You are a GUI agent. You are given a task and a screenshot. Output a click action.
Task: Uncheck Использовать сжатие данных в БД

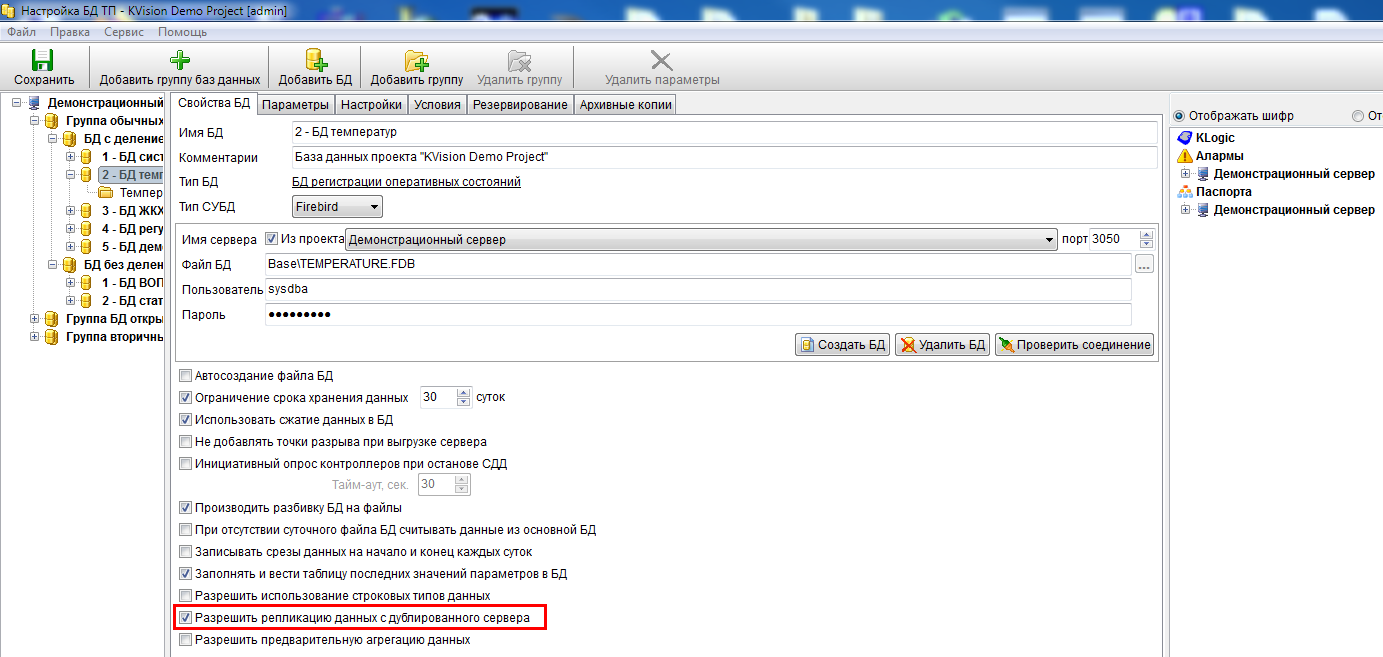[x=185, y=420]
